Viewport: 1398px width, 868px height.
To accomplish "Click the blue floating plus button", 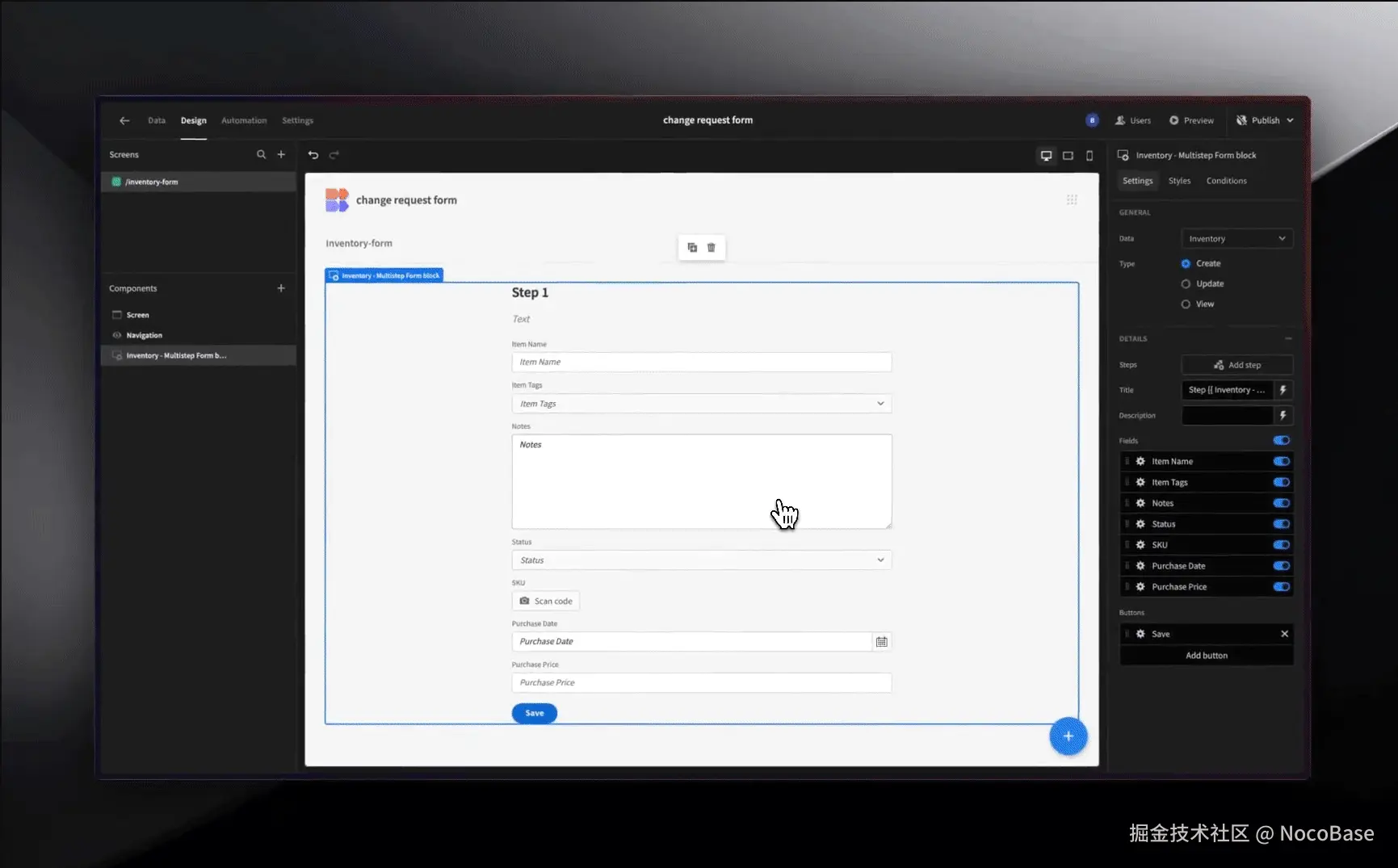I will (x=1068, y=736).
